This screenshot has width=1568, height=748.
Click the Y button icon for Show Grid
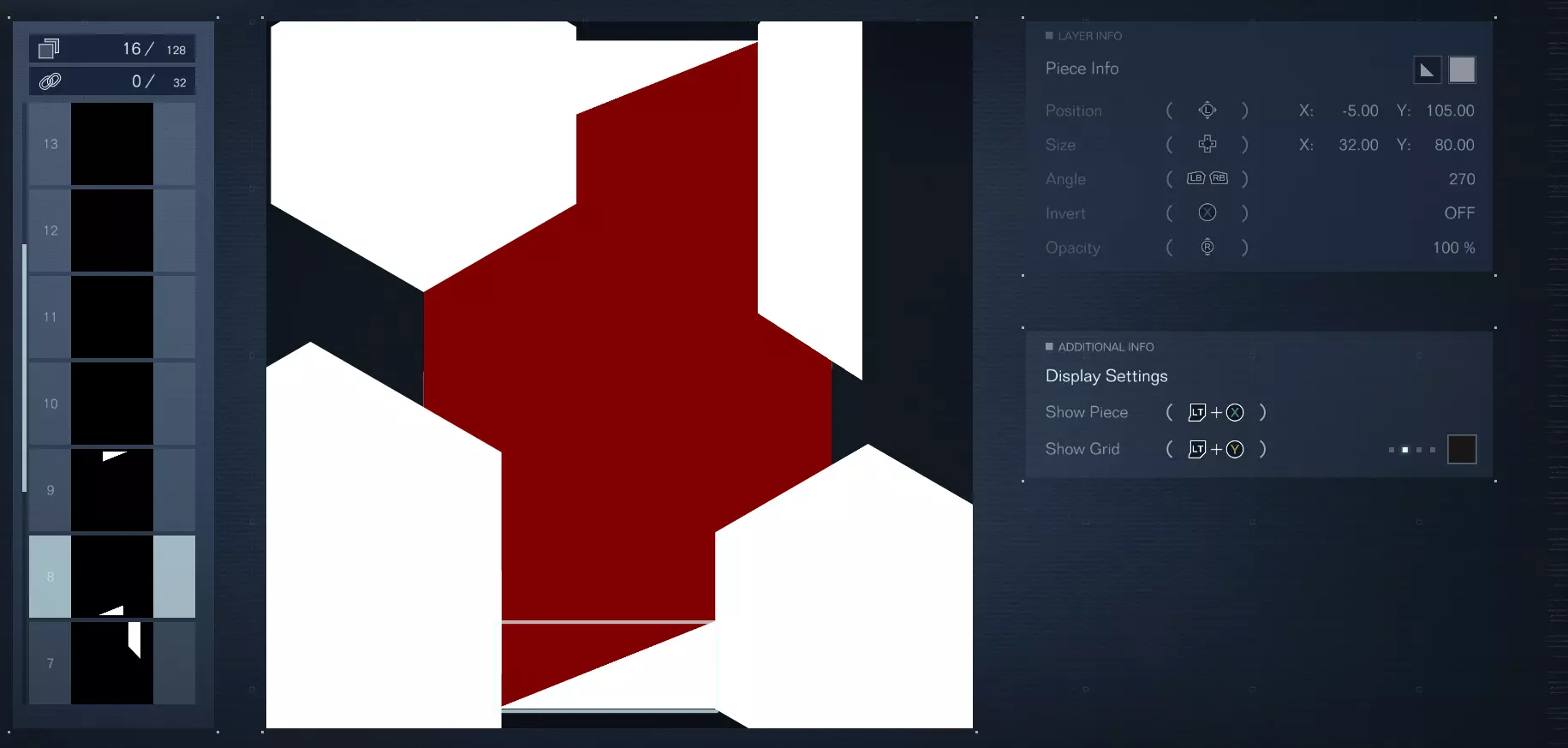1235,449
